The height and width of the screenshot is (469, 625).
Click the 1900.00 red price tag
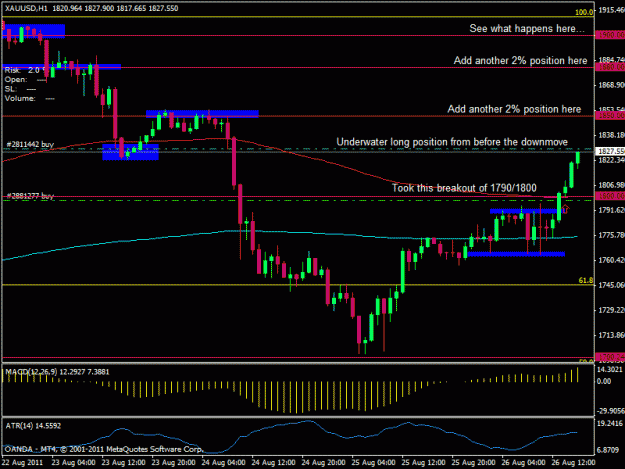[x=610, y=35]
